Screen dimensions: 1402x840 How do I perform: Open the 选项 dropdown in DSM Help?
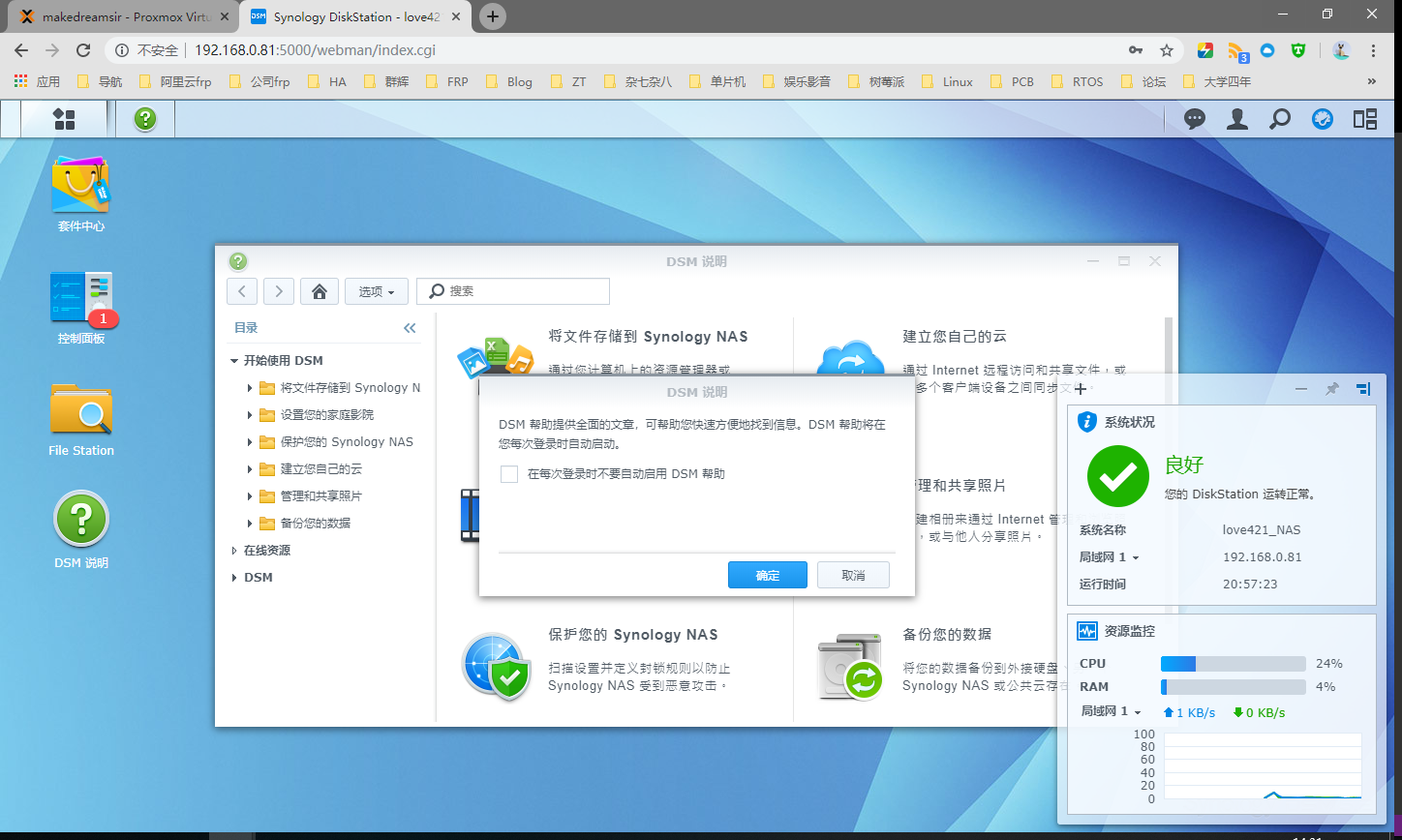(376, 291)
